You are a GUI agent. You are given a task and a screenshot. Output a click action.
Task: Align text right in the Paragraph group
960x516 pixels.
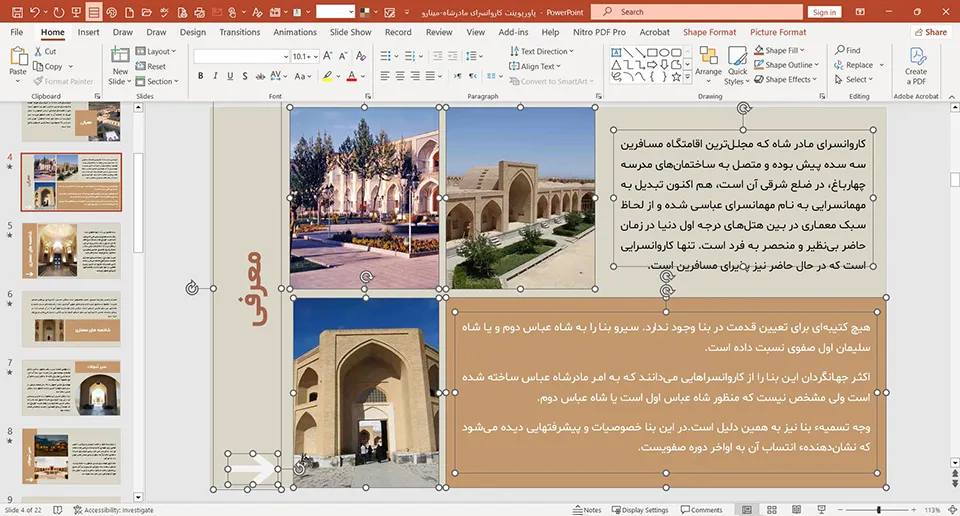tap(415, 76)
